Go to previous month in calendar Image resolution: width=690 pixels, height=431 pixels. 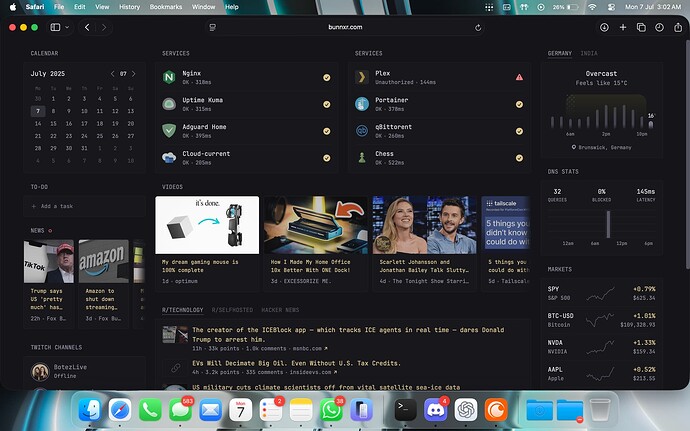click(112, 74)
